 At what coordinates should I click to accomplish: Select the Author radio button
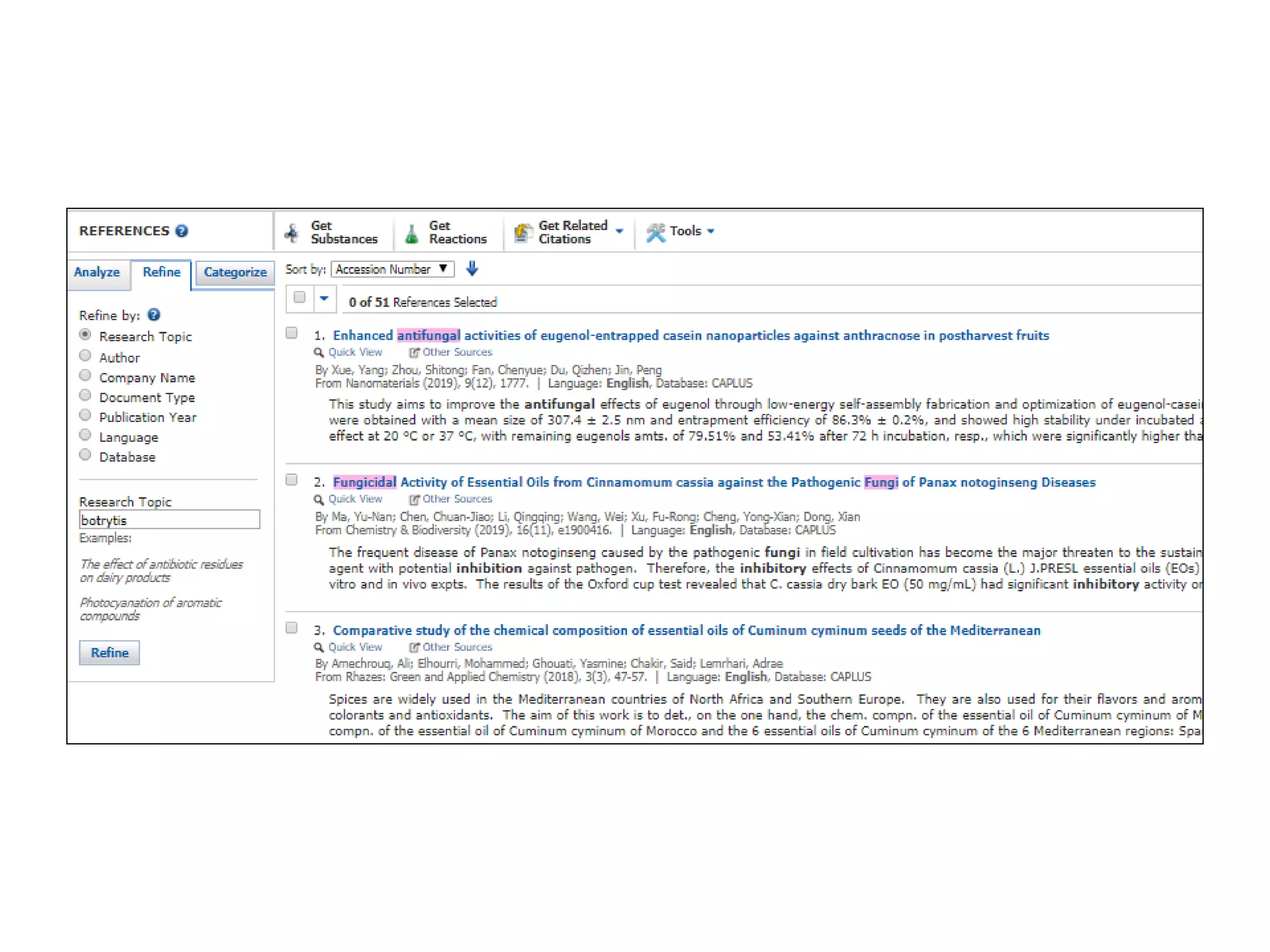[x=86, y=356]
